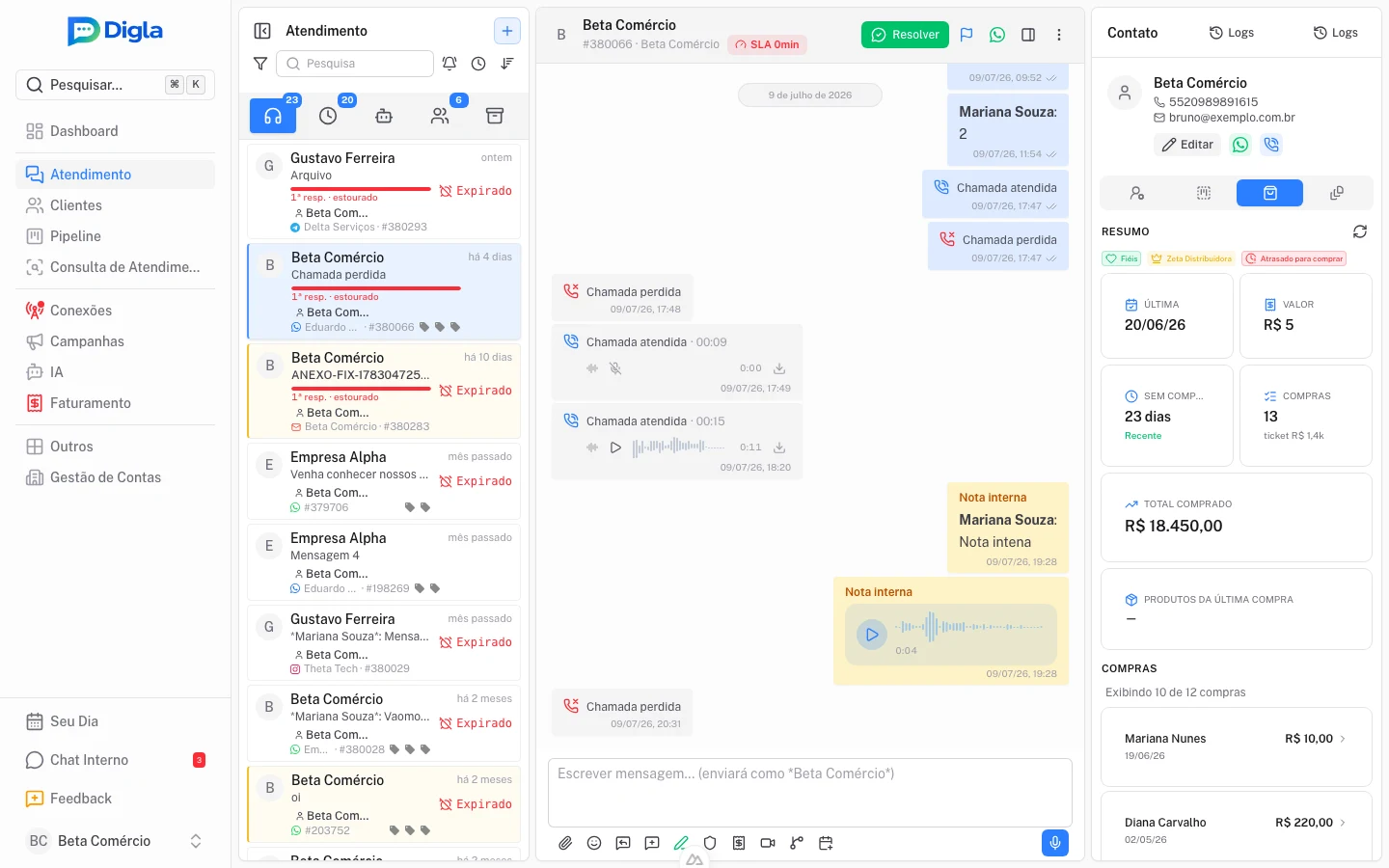Refresh the Resumo section
Screen dimensions: 1389x868
point(1360,231)
